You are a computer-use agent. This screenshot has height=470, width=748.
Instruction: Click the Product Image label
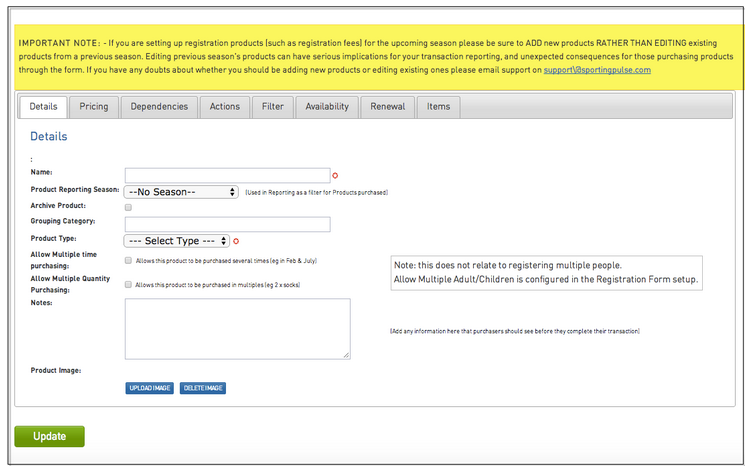(x=56, y=370)
